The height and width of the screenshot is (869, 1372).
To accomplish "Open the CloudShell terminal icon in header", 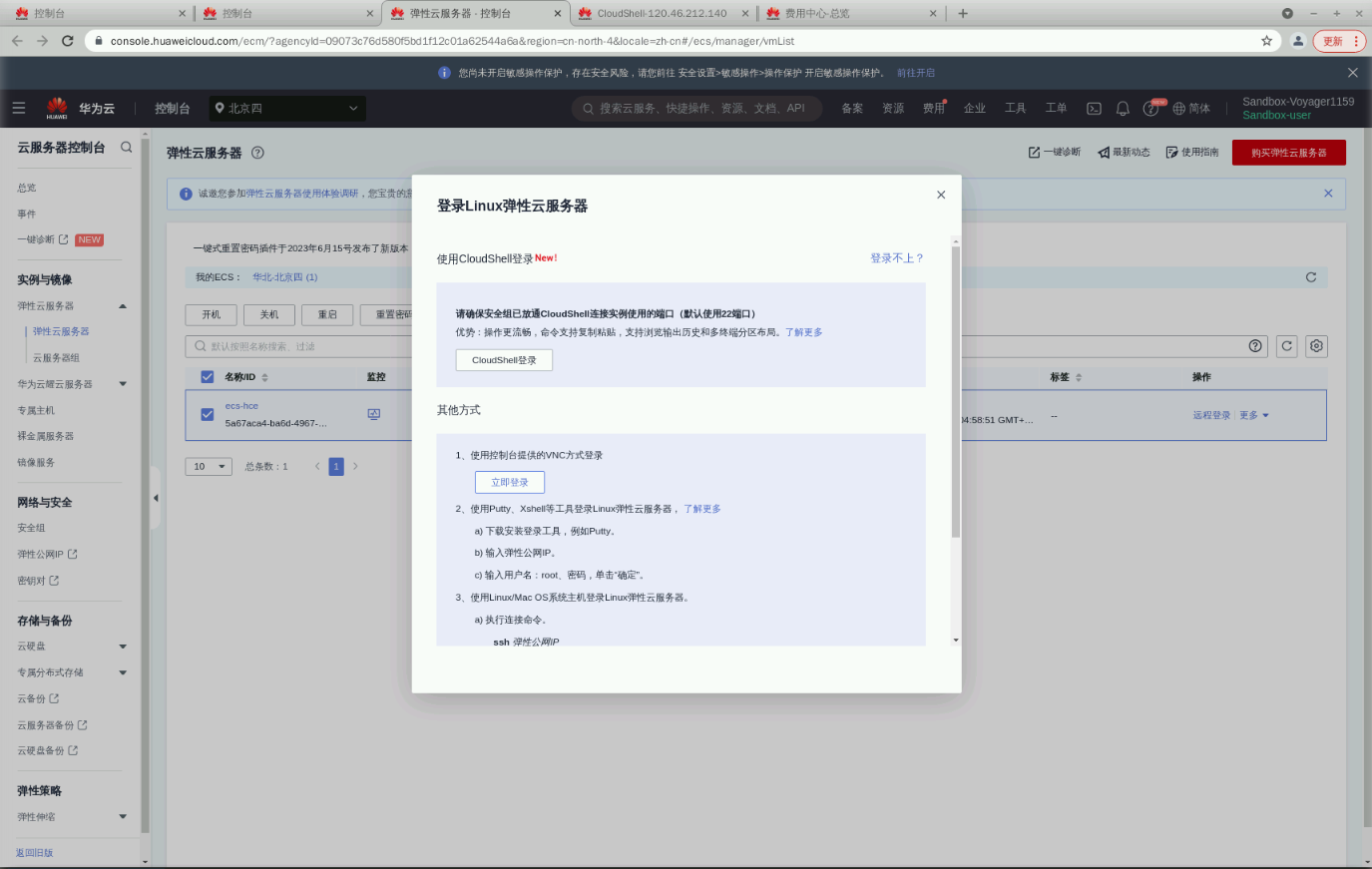I will pyautogui.click(x=1094, y=109).
